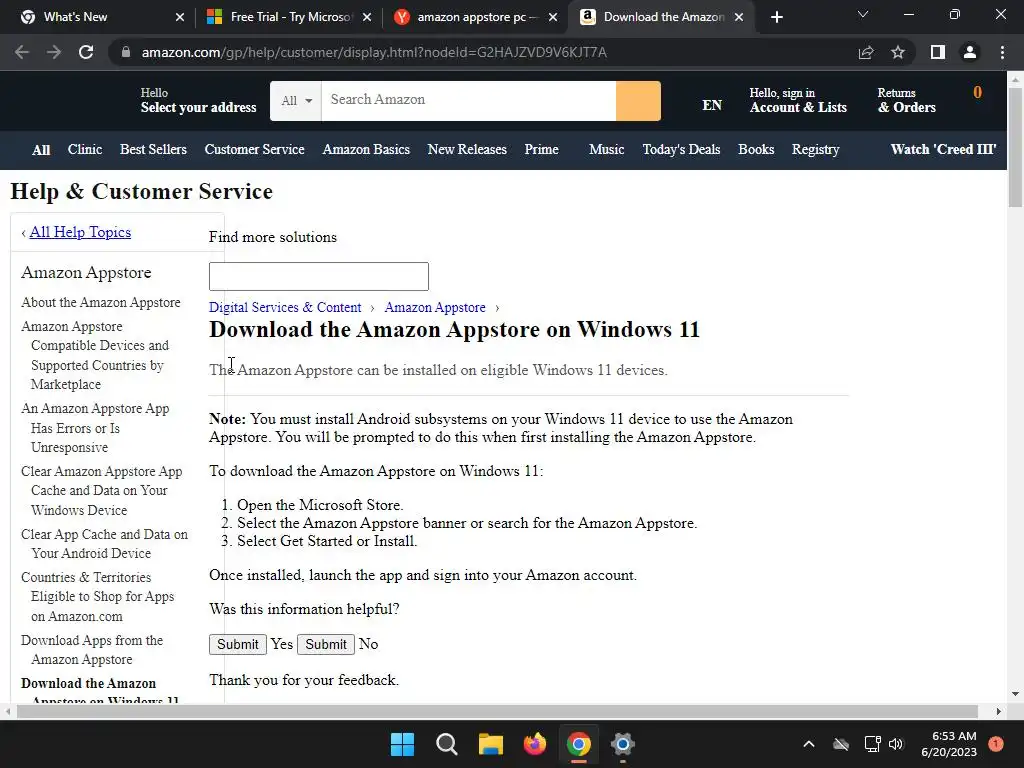Click the vertical page scrollbar thumb
Viewport: 1024px width, 768px height.
(x=1015, y=147)
